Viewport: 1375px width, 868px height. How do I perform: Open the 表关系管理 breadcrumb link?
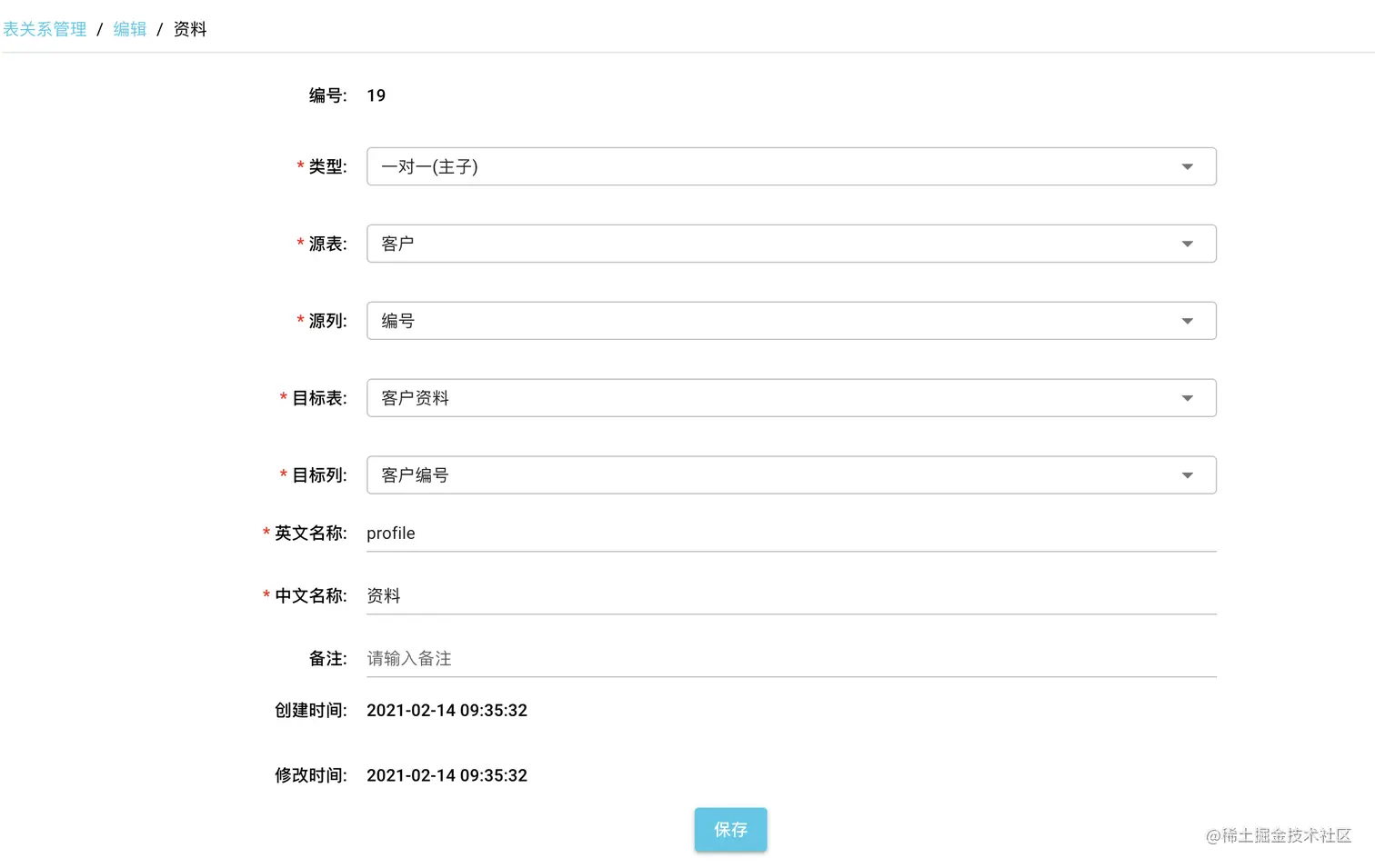point(45,29)
